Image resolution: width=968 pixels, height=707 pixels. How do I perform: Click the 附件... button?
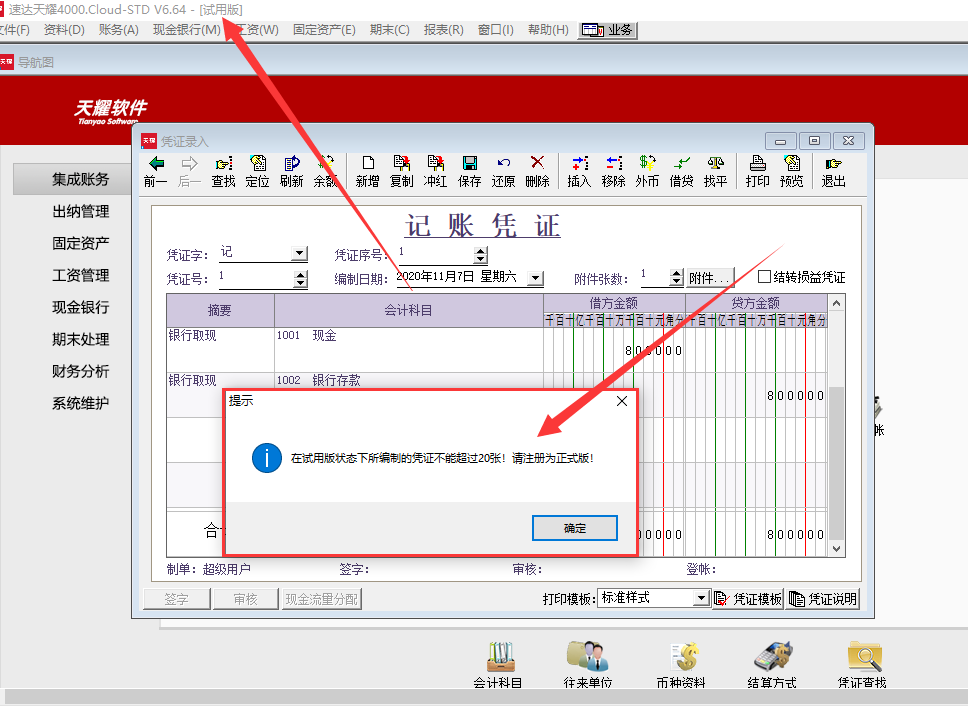point(710,278)
